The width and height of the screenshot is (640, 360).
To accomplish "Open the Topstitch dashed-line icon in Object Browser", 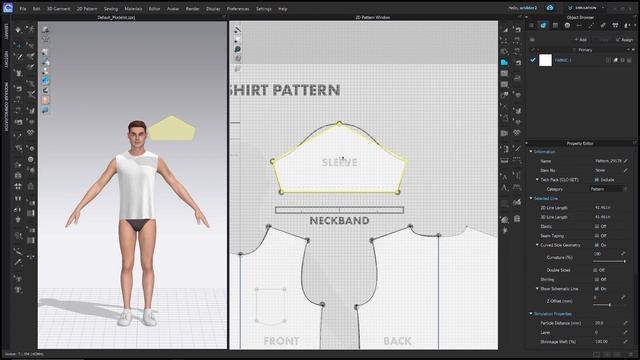I will (x=591, y=25).
